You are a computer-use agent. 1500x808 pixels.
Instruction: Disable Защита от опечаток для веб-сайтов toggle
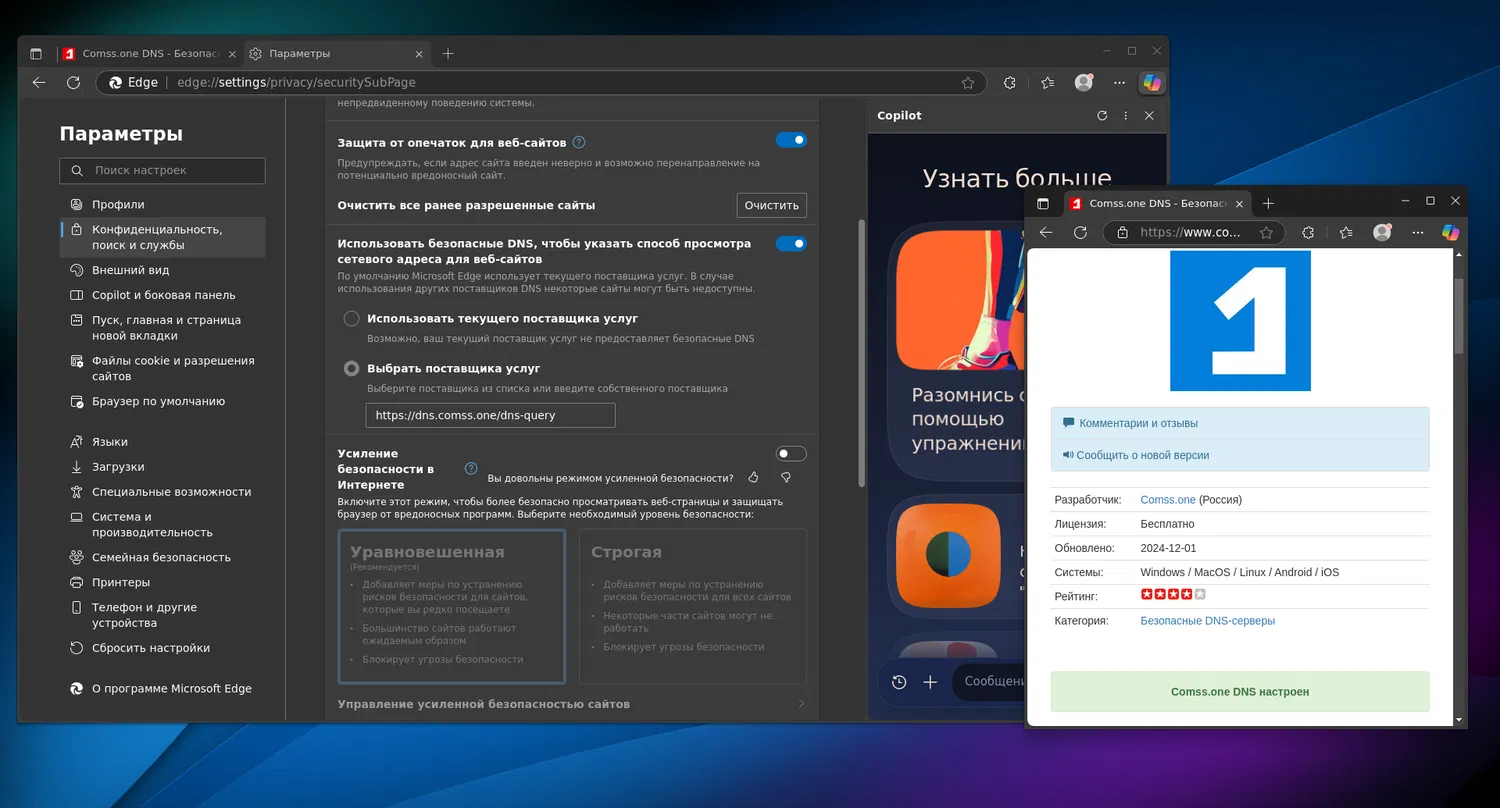tap(791, 141)
